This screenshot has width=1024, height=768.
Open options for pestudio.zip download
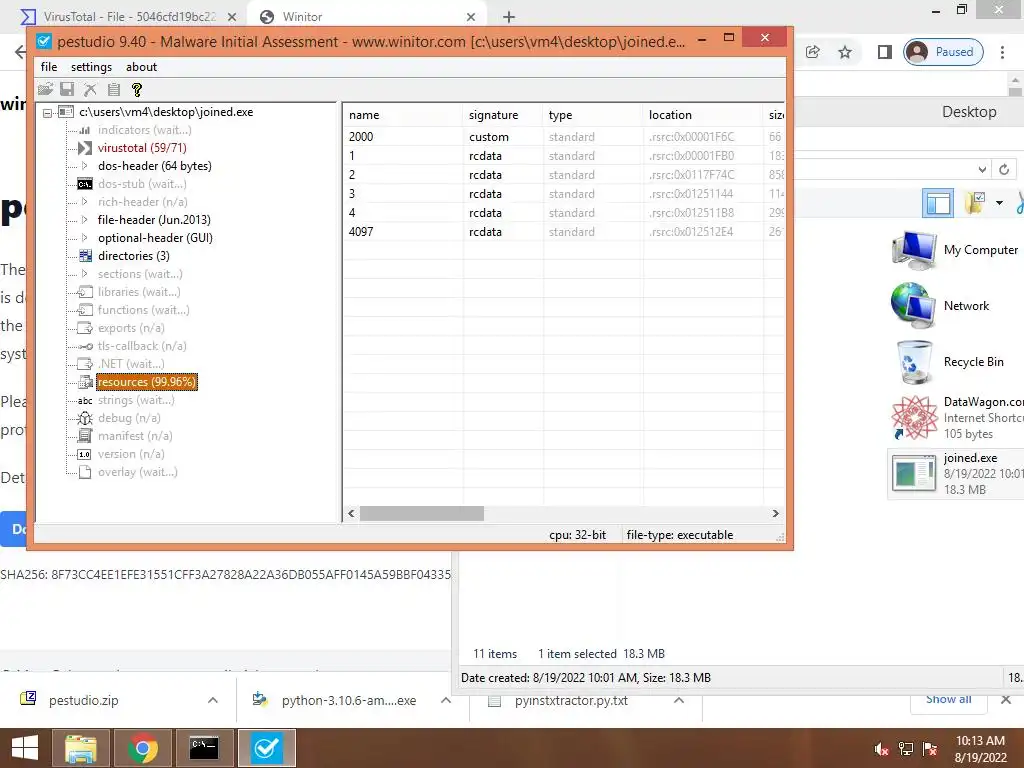[213, 700]
